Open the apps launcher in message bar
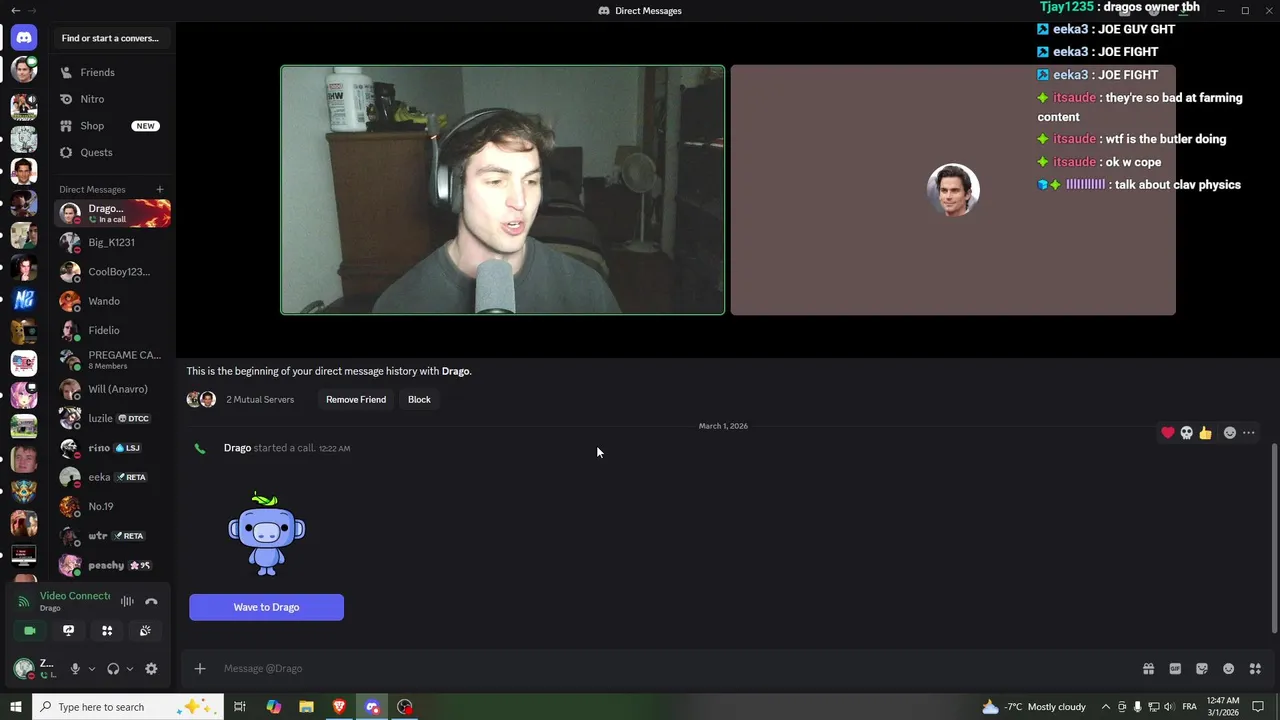Image resolution: width=1280 pixels, height=720 pixels. [1255, 669]
